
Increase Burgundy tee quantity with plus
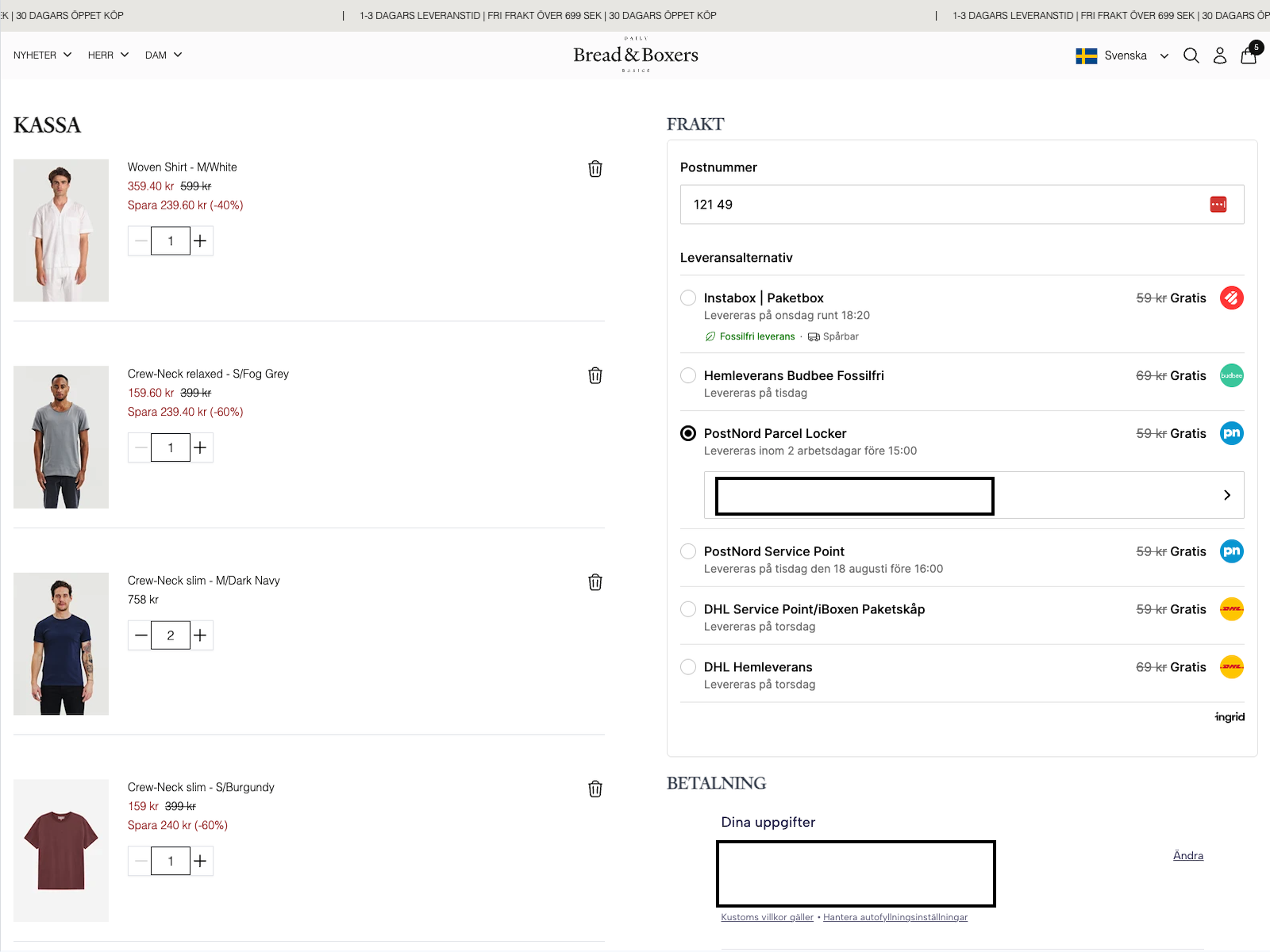click(201, 861)
